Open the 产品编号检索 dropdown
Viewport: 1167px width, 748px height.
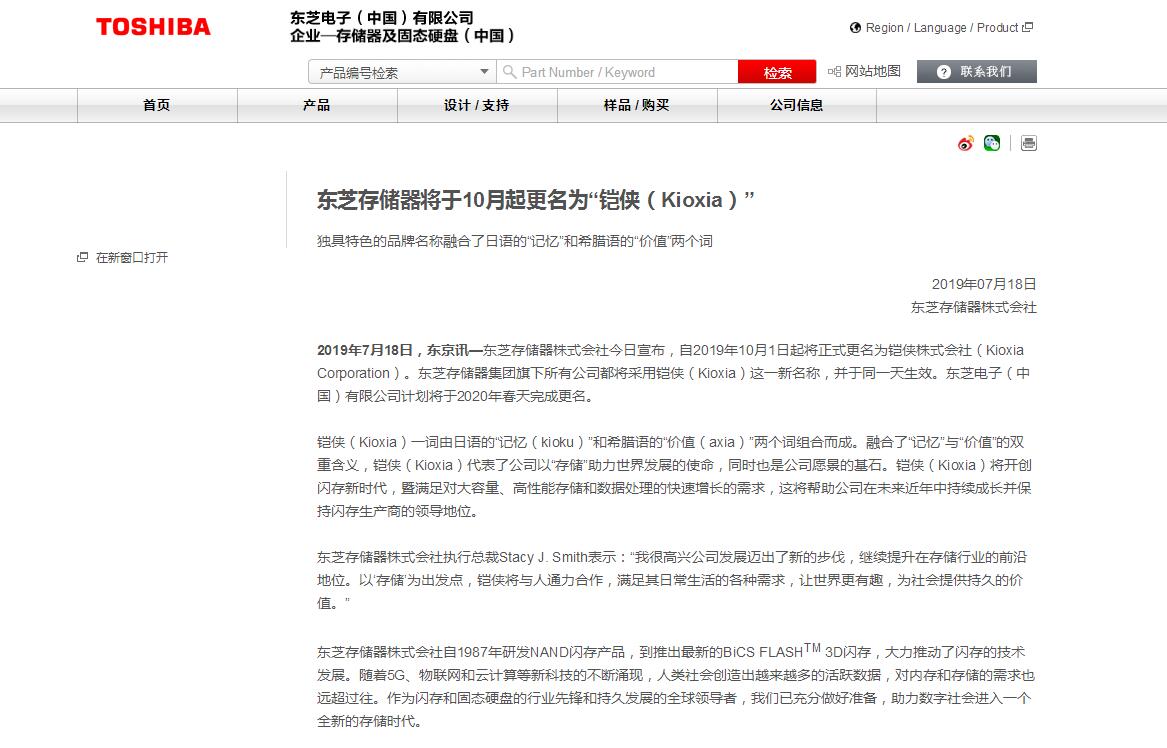coord(402,72)
